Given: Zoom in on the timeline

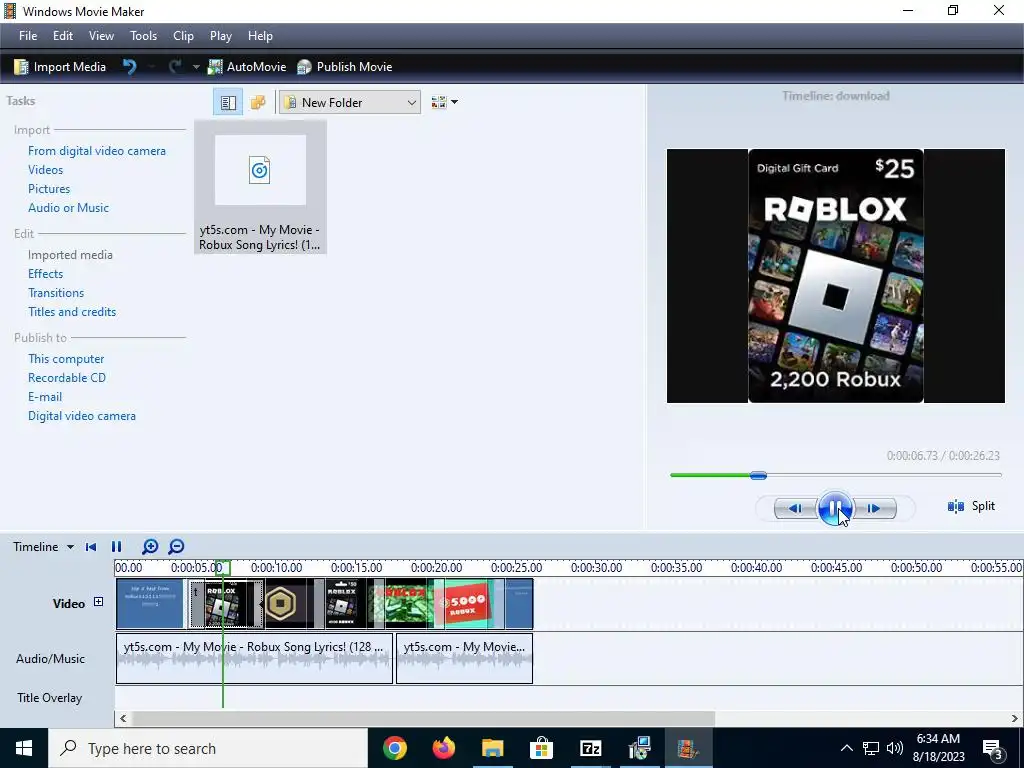Looking at the screenshot, I should coord(150,547).
